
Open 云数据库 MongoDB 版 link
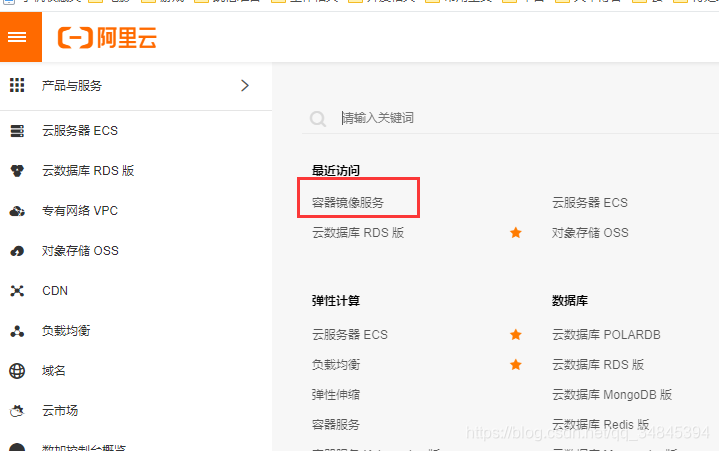click(612, 395)
